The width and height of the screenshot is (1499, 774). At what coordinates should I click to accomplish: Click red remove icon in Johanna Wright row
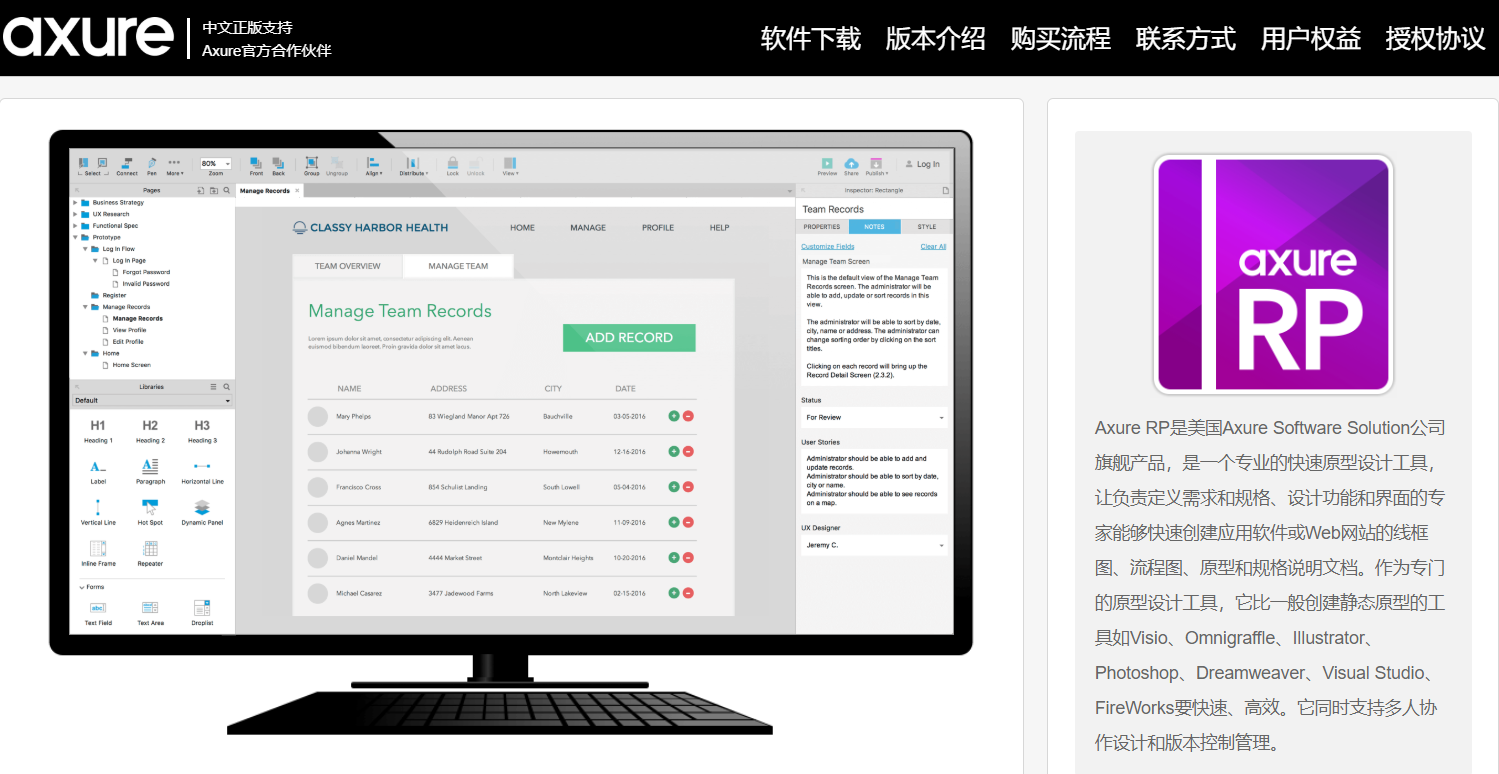(688, 452)
